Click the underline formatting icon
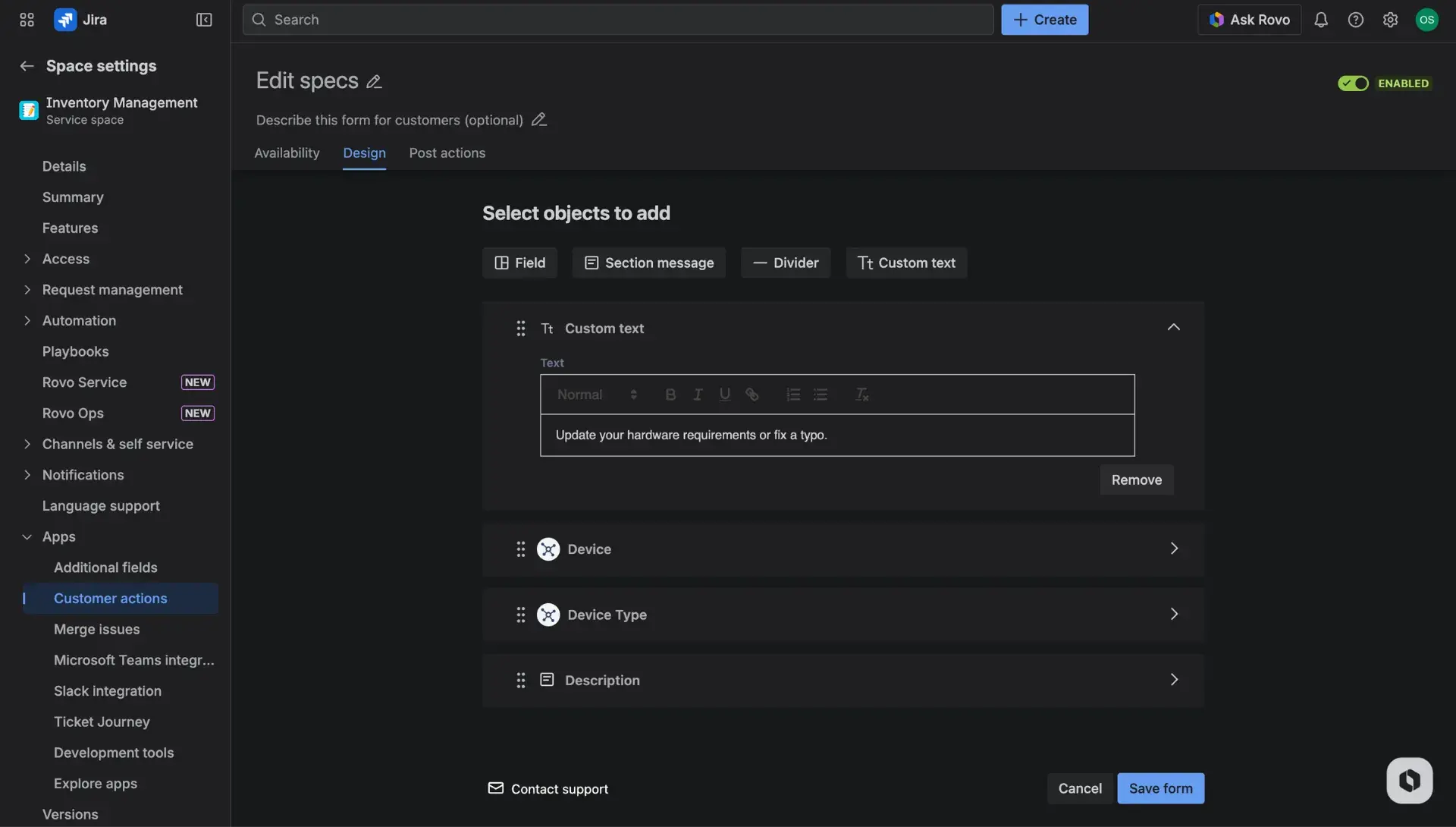Image resolution: width=1456 pixels, height=827 pixels. click(x=725, y=394)
